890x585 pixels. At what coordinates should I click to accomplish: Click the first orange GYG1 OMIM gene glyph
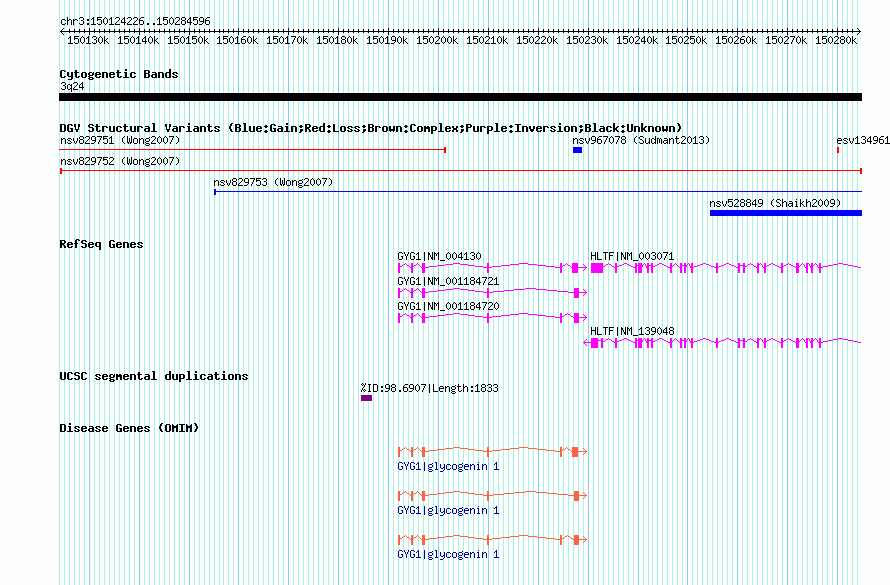(492, 452)
